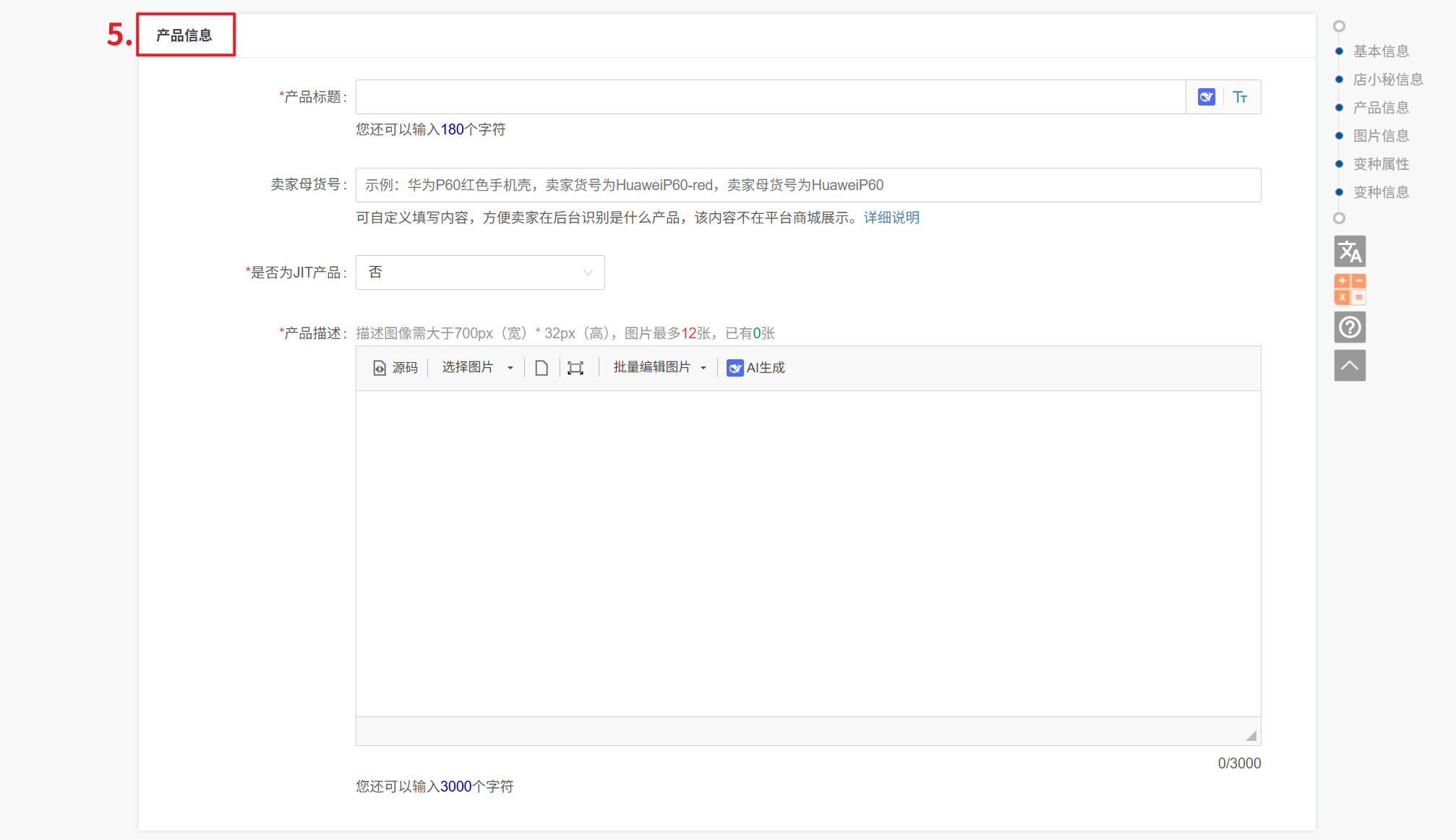Click the 产品标题 input field
Image resolution: width=1456 pixels, height=840 pixels.
click(x=770, y=97)
